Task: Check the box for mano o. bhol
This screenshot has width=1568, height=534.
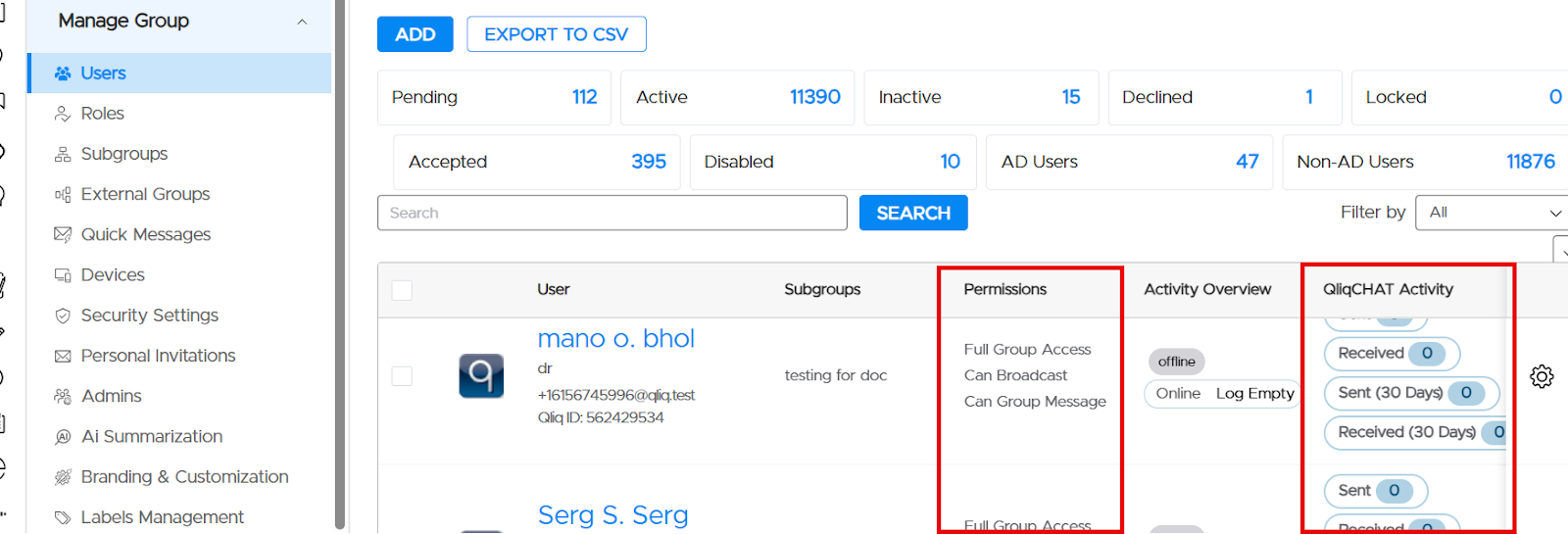Action: 402,376
